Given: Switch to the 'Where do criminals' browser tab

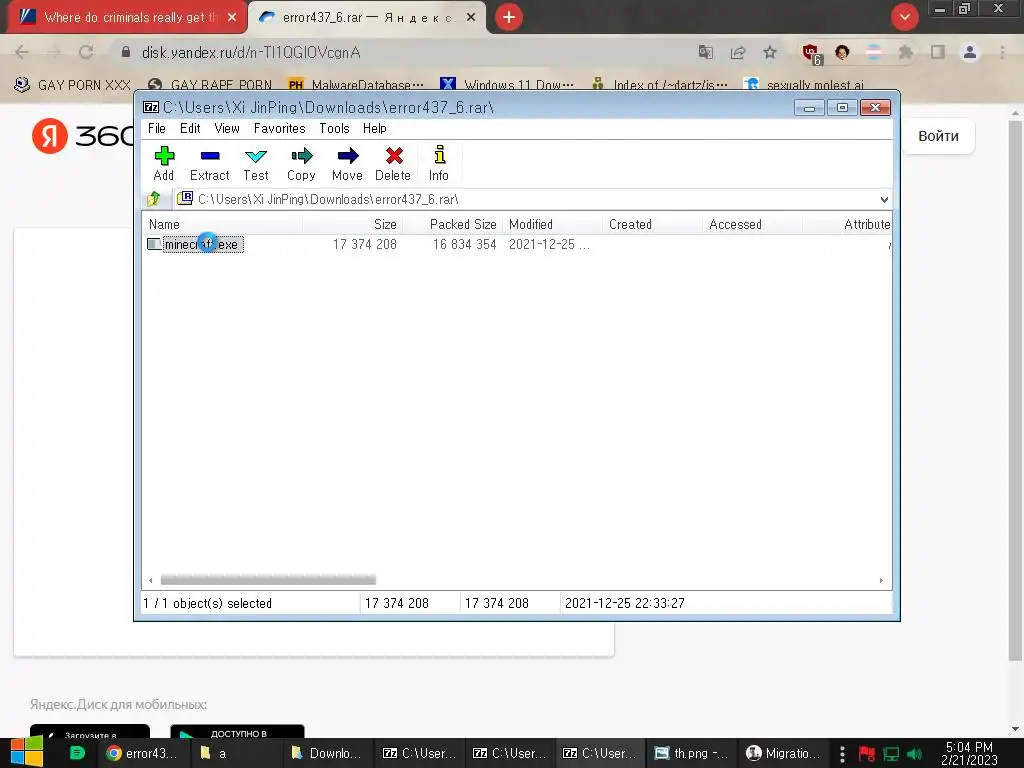Looking at the screenshot, I should click(127, 17).
